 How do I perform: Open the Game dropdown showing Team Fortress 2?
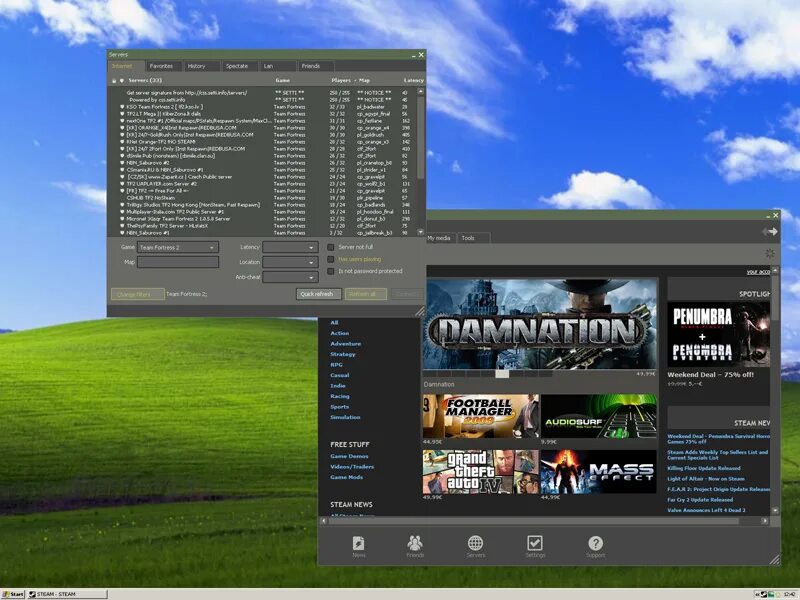[180, 247]
